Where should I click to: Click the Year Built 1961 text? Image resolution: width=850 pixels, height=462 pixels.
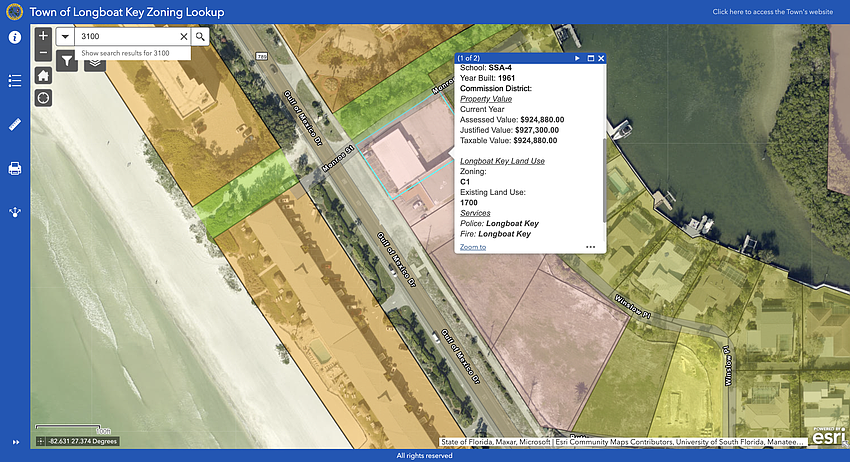click(487, 78)
